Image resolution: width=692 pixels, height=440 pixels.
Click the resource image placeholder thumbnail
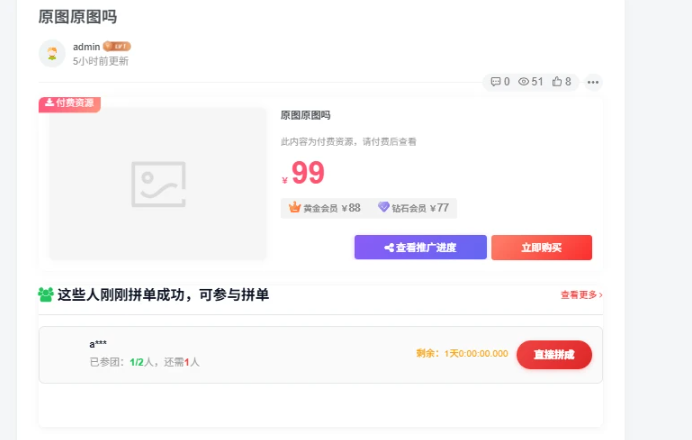click(158, 183)
